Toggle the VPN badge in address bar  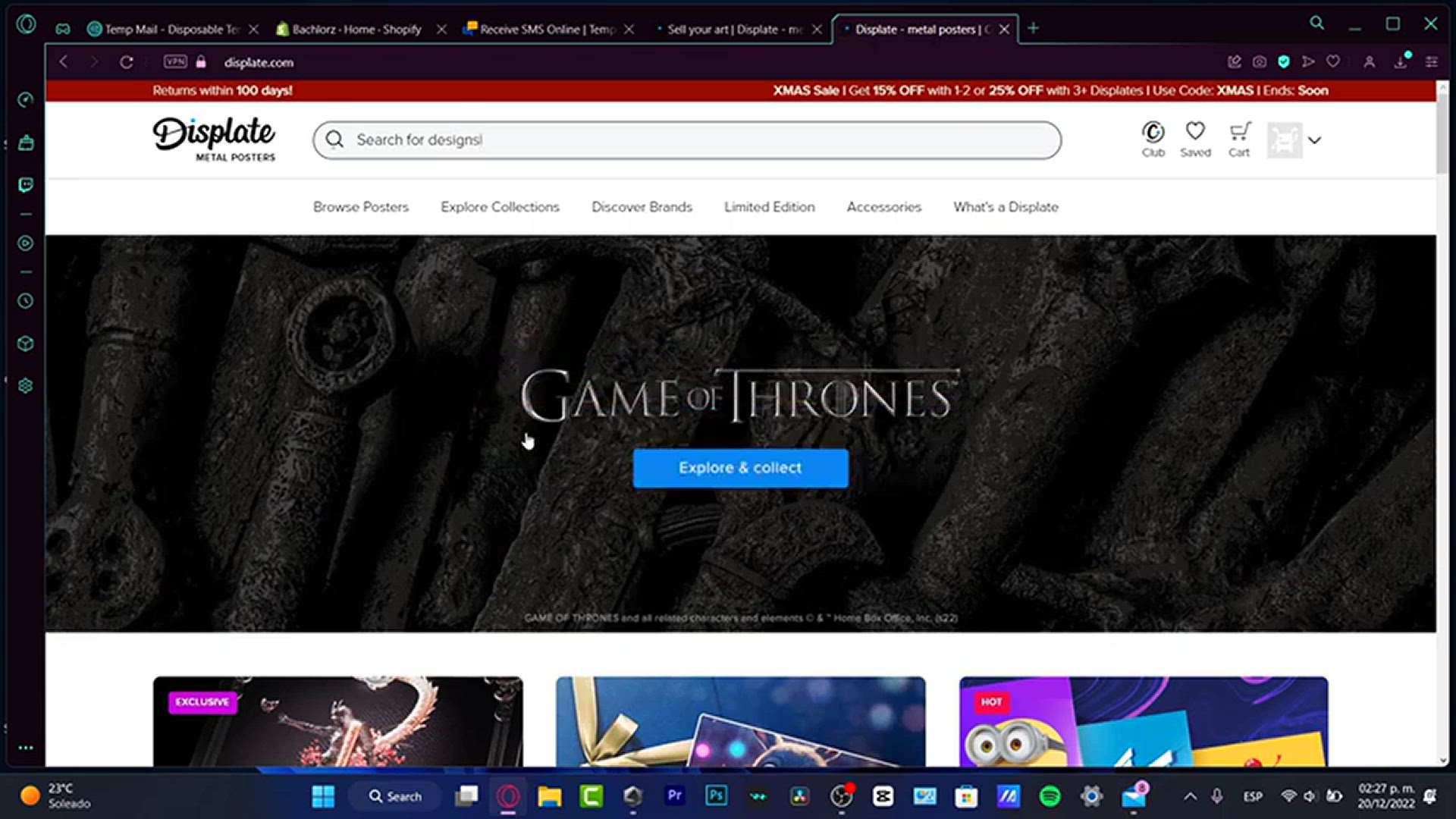(175, 61)
